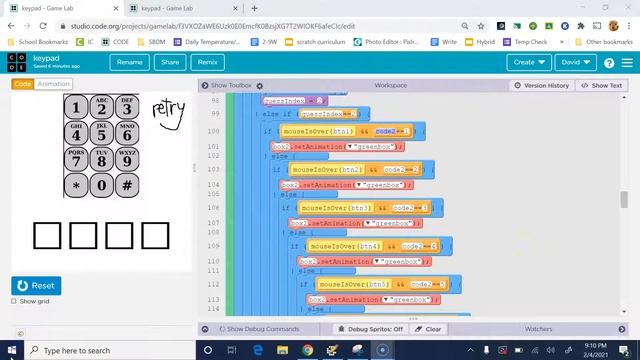Open File Explorer from the taskbar
This screenshot has height=360, width=640.
(x=282, y=350)
